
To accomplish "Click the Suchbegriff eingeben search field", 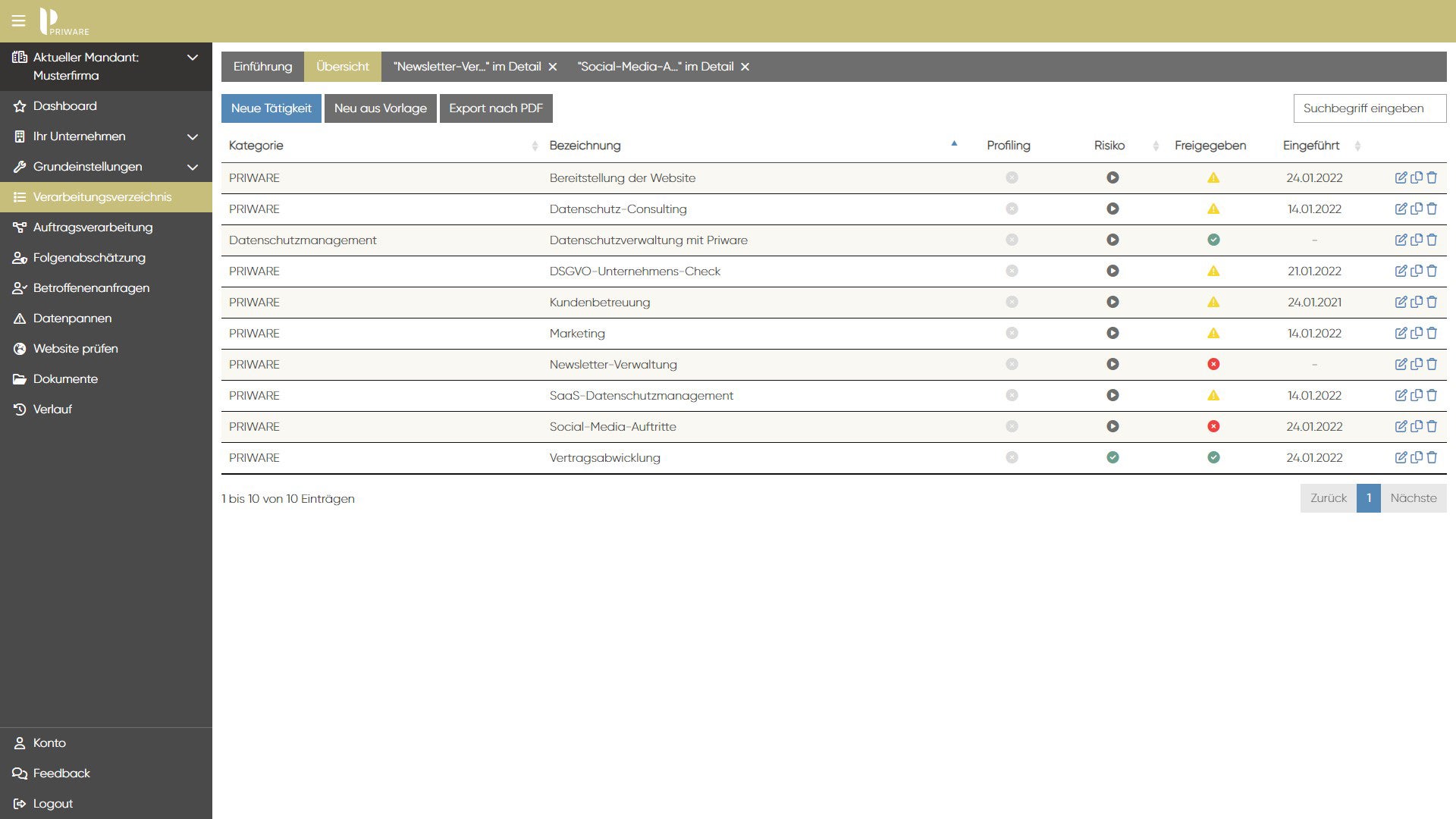I will pyautogui.click(x=1369, y=108).
